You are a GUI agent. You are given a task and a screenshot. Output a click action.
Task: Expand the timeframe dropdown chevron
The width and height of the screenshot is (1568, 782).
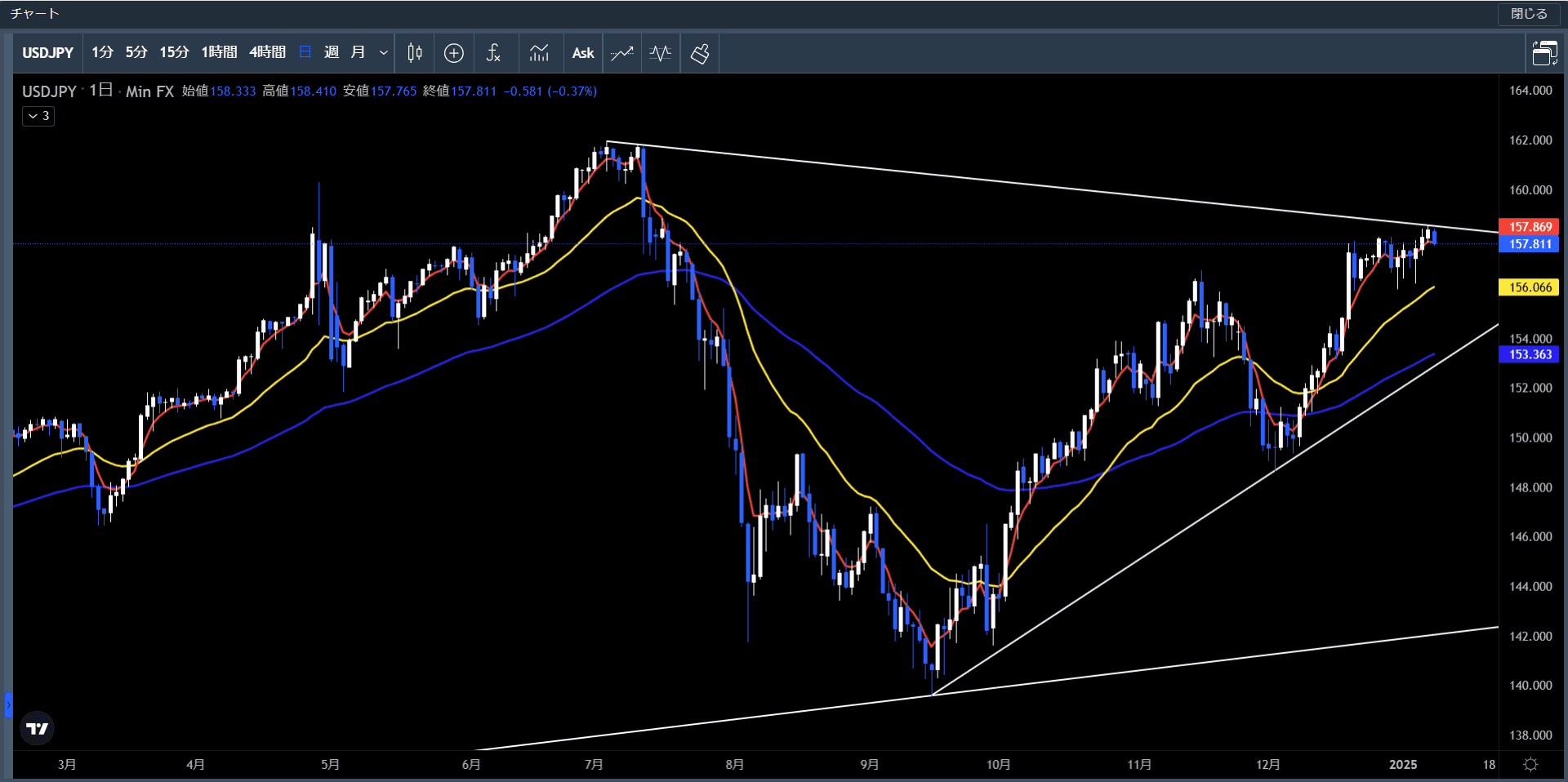click(383, 53)
